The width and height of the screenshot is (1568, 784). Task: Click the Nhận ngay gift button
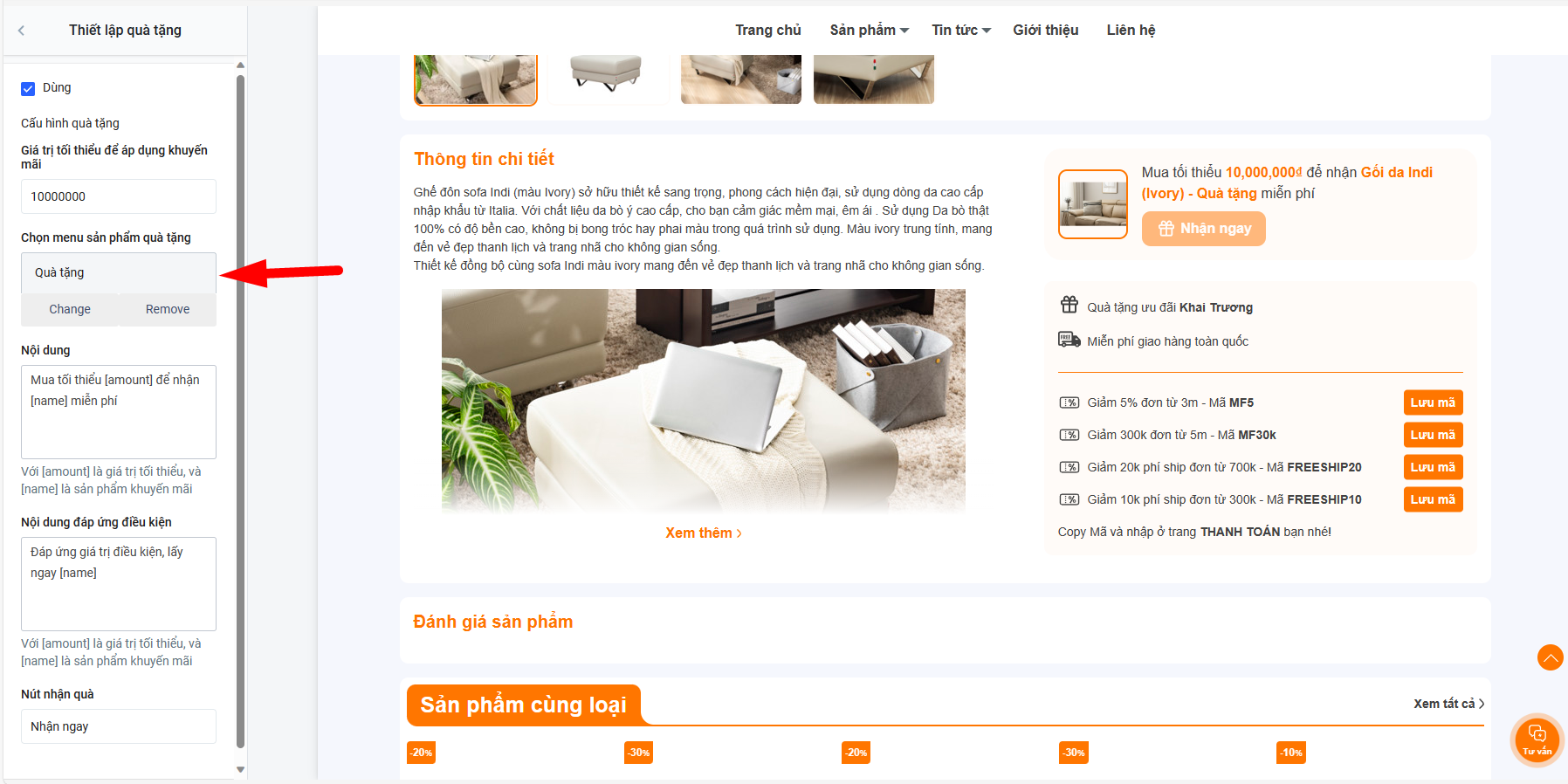(x=1203, y=229)
